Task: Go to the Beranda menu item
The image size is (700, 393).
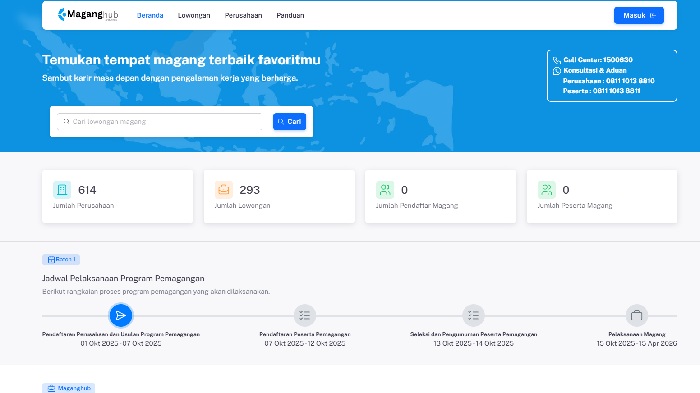Action: tap(150, 16)
